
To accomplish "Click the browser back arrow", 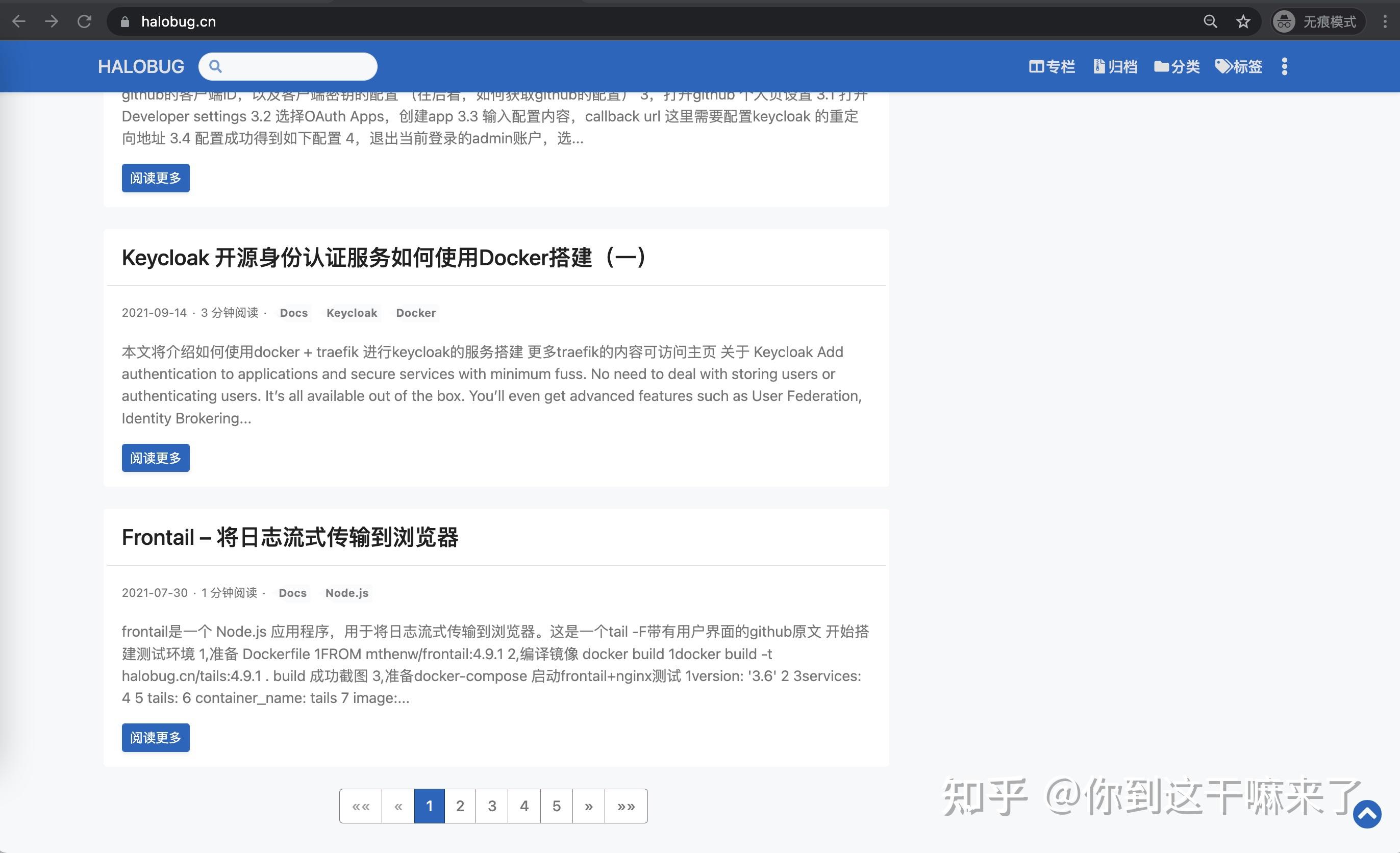I will (19, 21).
